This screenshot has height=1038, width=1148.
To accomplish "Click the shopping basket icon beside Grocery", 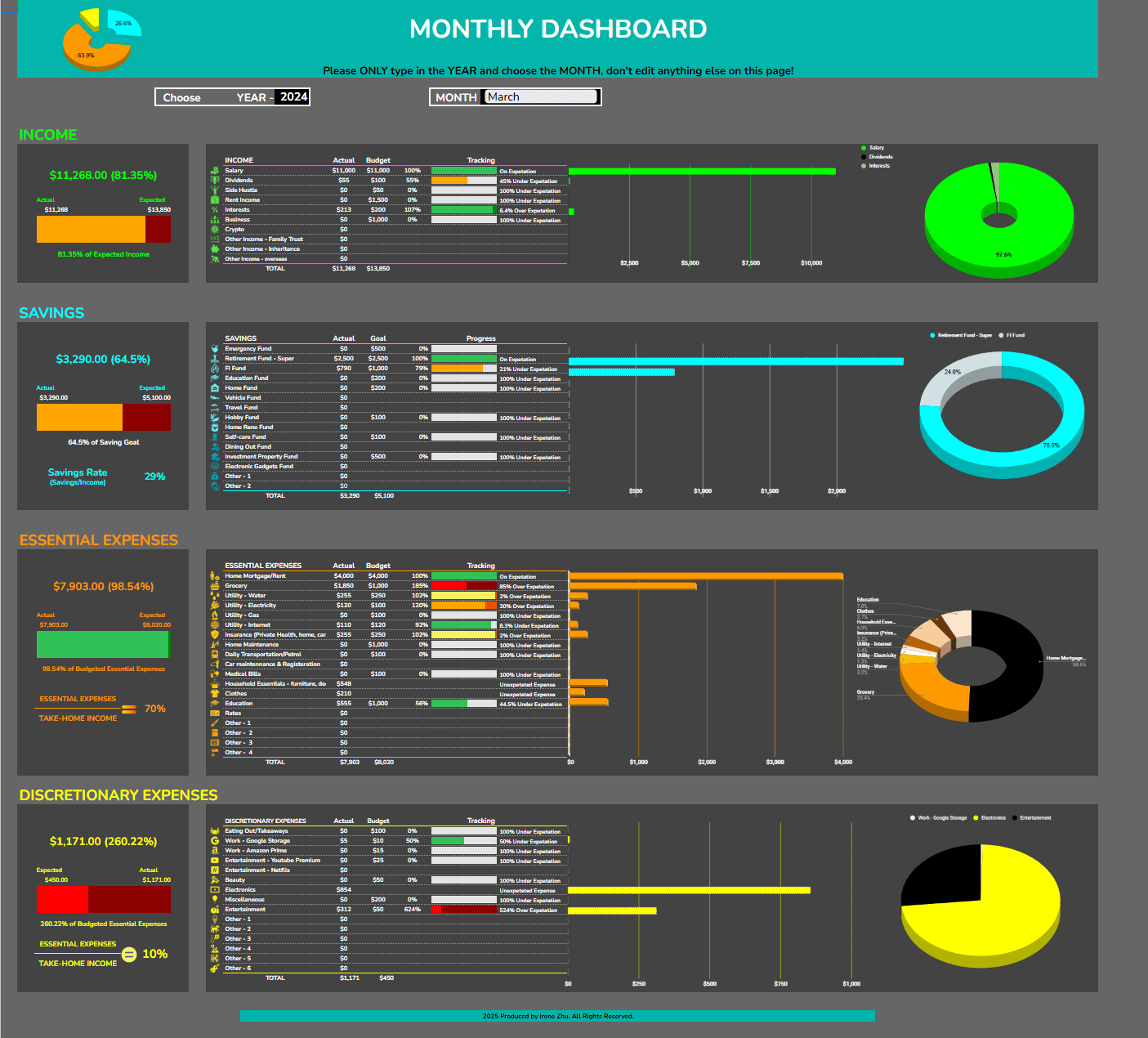I will [215, 586].
